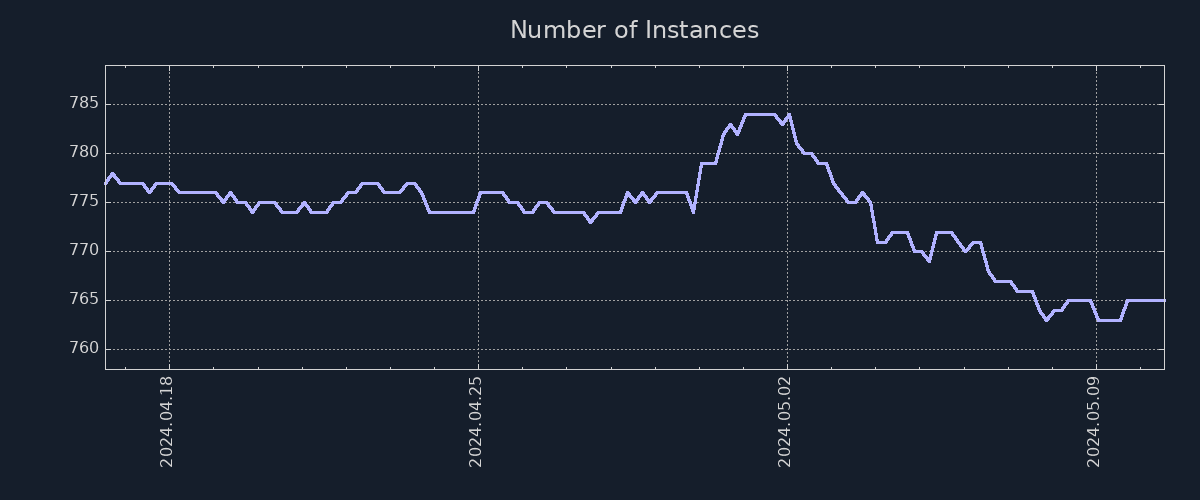Select the 2024.05.09 date label

[1095, 421]
